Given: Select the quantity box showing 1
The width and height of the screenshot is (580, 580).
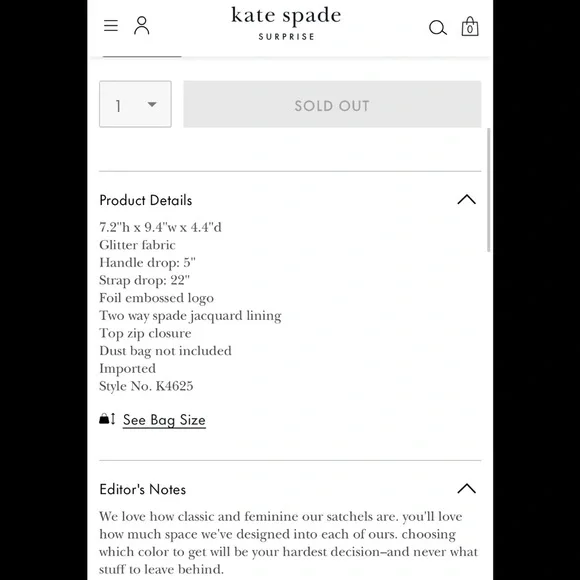Looking at the screenshot, I should click(x=135, y=104).
